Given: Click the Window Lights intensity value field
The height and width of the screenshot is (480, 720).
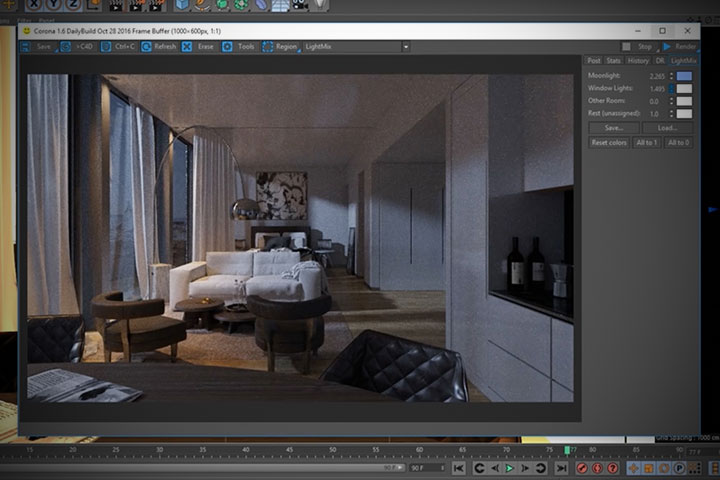Looking at the screenshot, I should point(656,89).
